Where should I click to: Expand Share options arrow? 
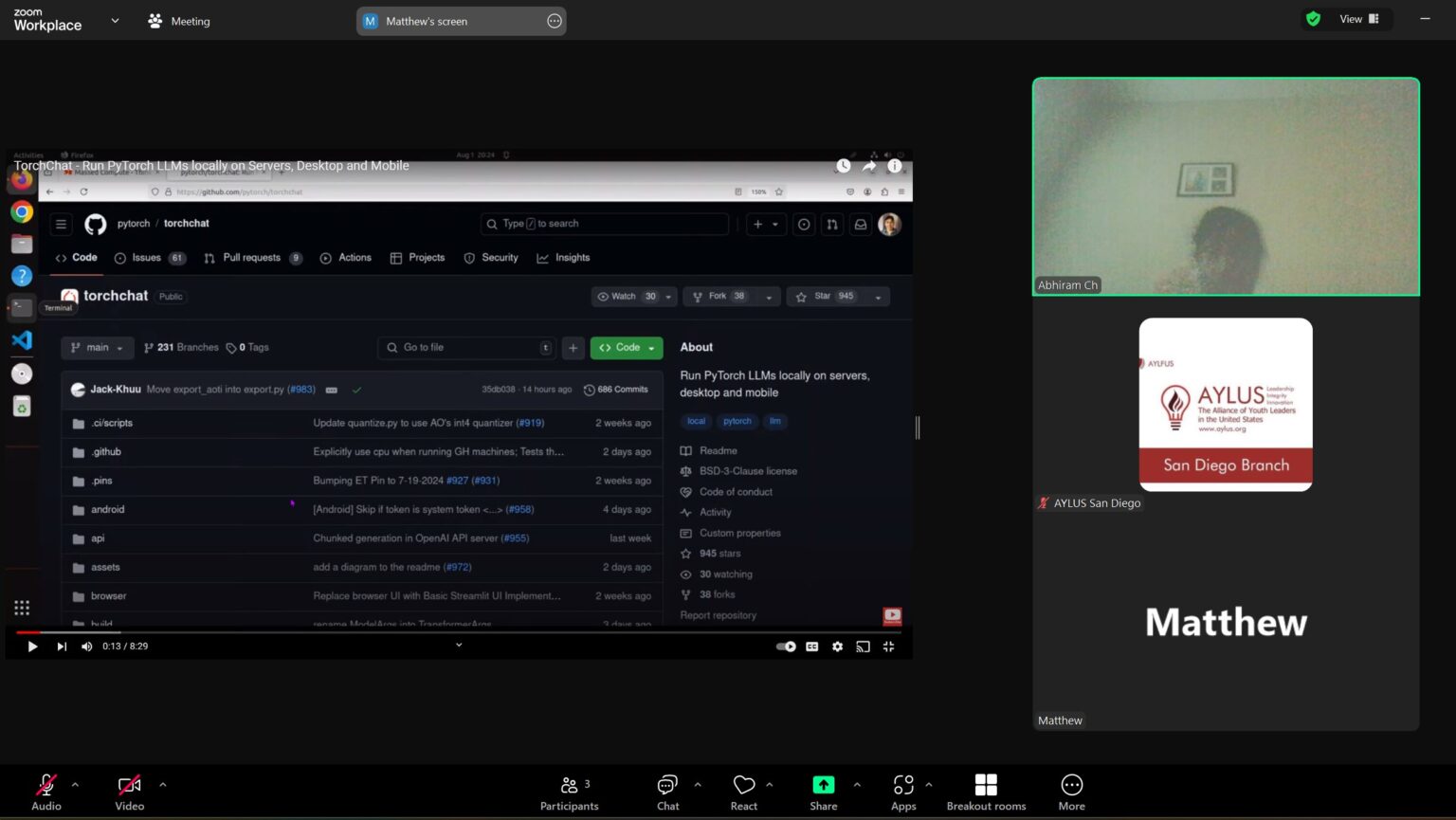(857, 784)
